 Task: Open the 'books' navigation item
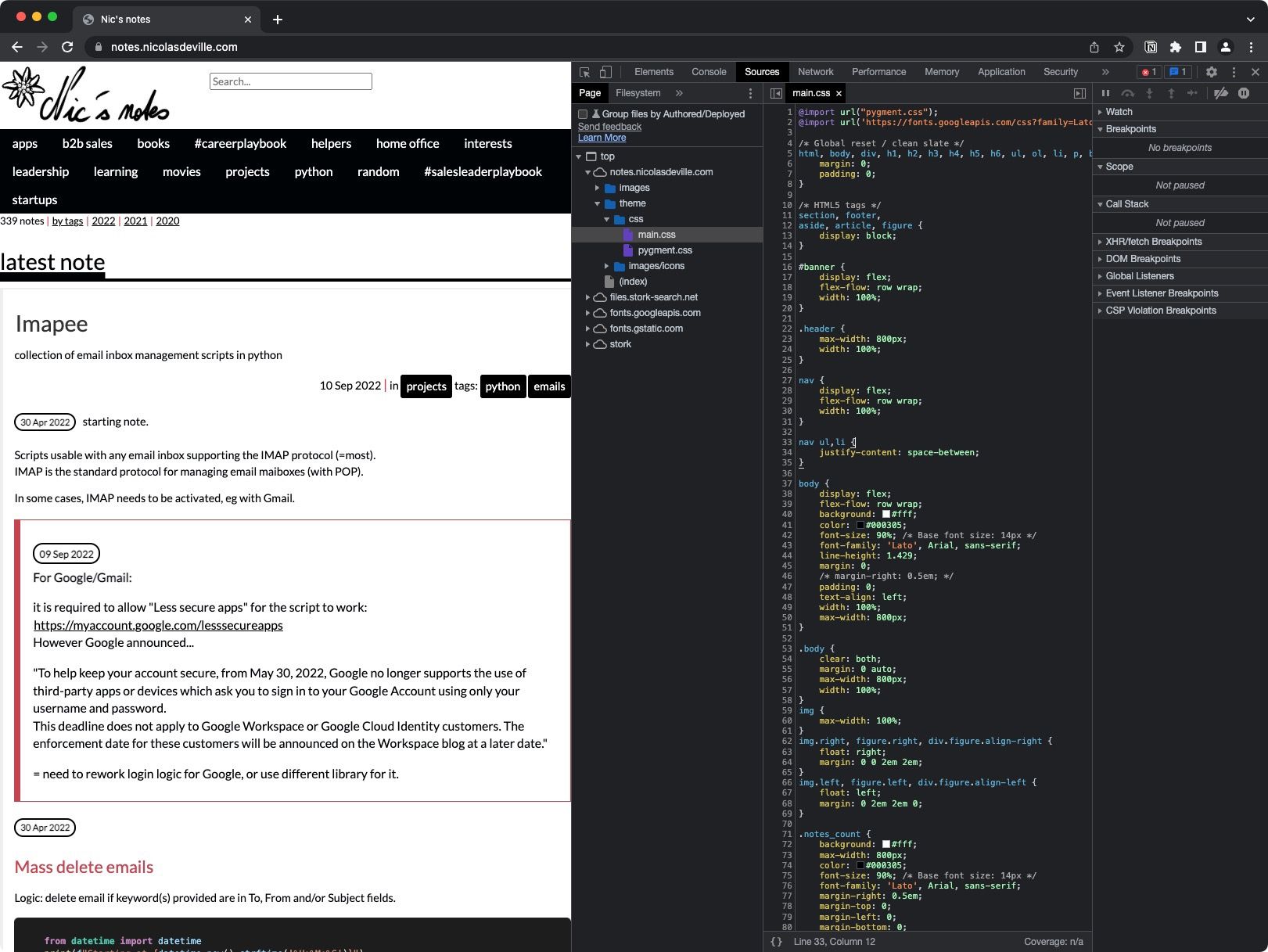(x=153, y=144)
